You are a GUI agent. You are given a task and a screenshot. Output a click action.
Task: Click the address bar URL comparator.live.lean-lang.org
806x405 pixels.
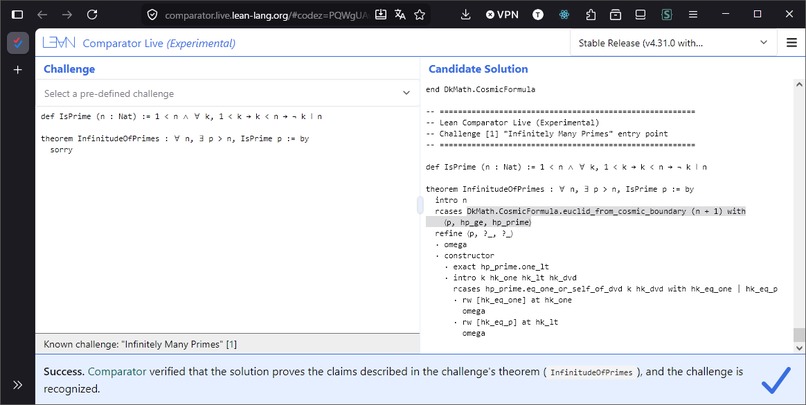266,15
